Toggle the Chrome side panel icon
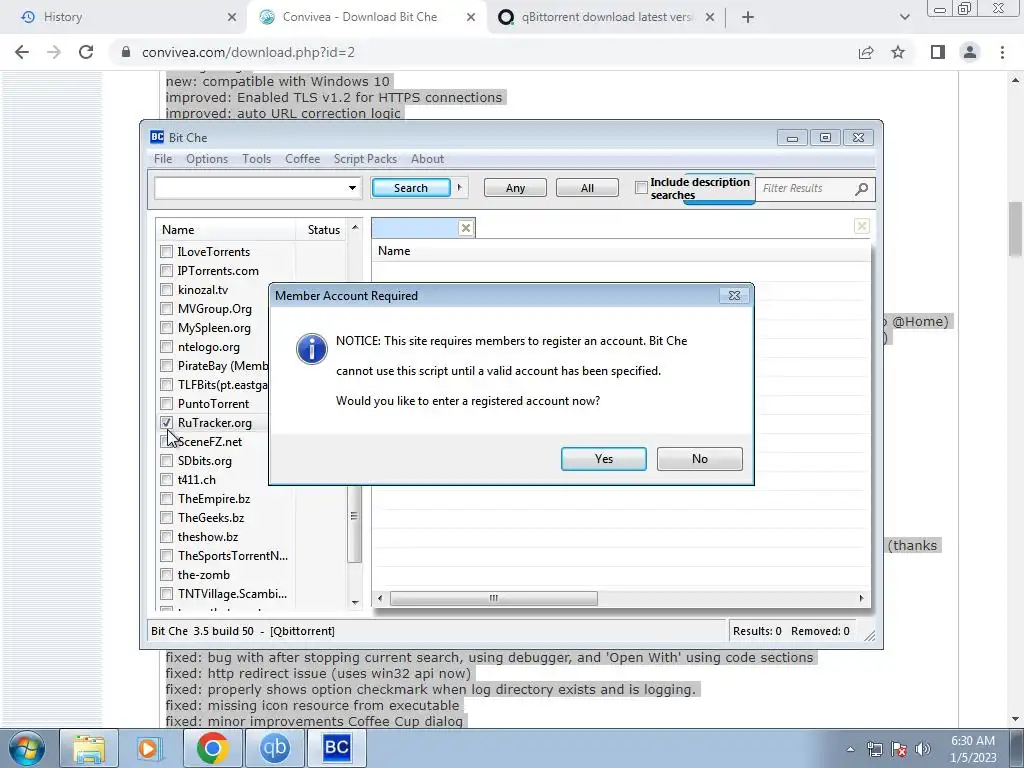The height and width of the screenshot is (768, 1024). pos(938,52)
